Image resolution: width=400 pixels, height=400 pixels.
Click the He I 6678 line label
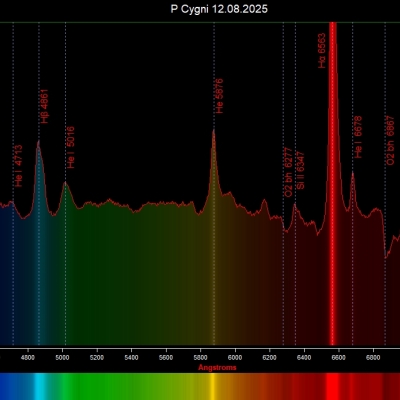(358, 137)
